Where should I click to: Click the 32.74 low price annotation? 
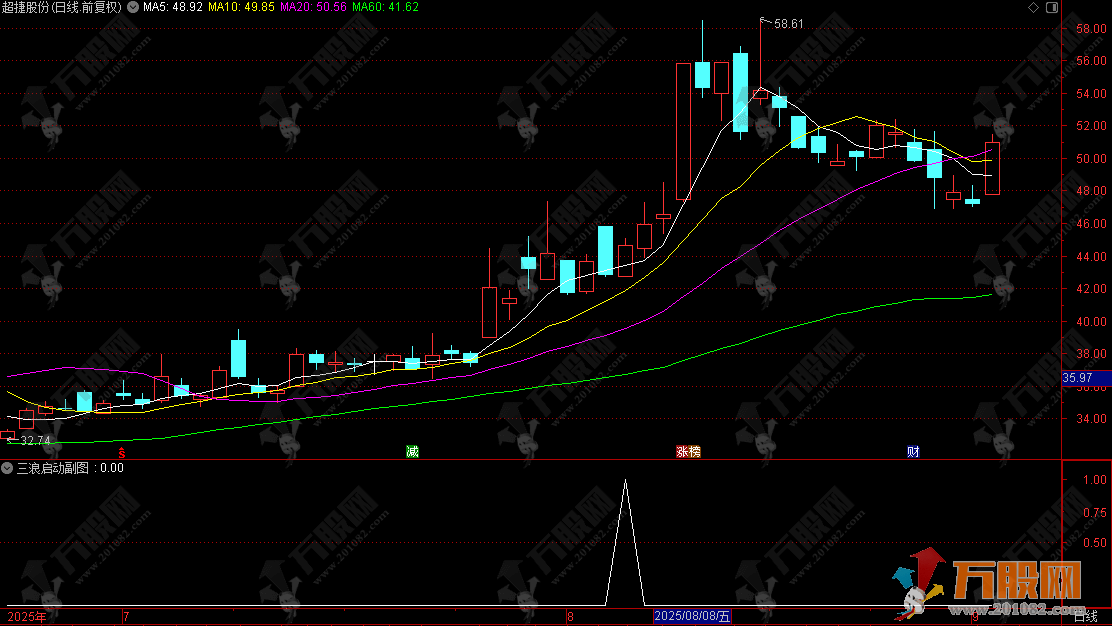click(35, 440)
